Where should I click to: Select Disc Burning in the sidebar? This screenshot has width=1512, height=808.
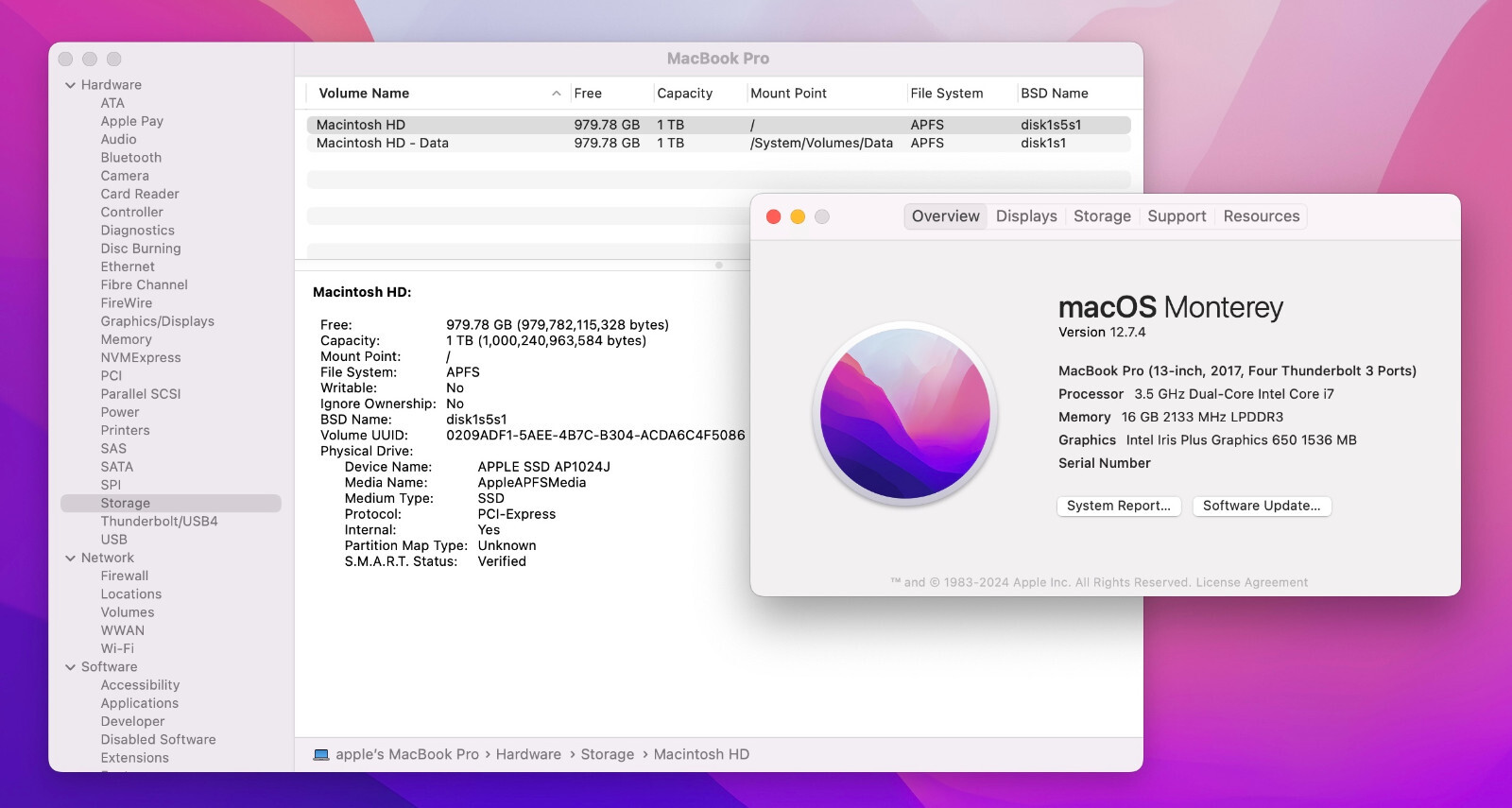click(141, 249)
